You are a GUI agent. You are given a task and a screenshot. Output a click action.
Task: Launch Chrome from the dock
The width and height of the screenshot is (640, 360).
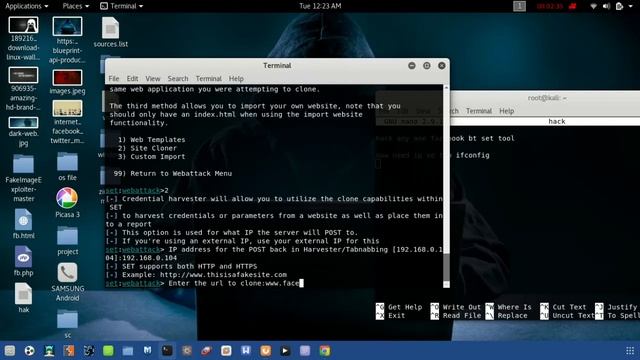(x=325, y=351)
